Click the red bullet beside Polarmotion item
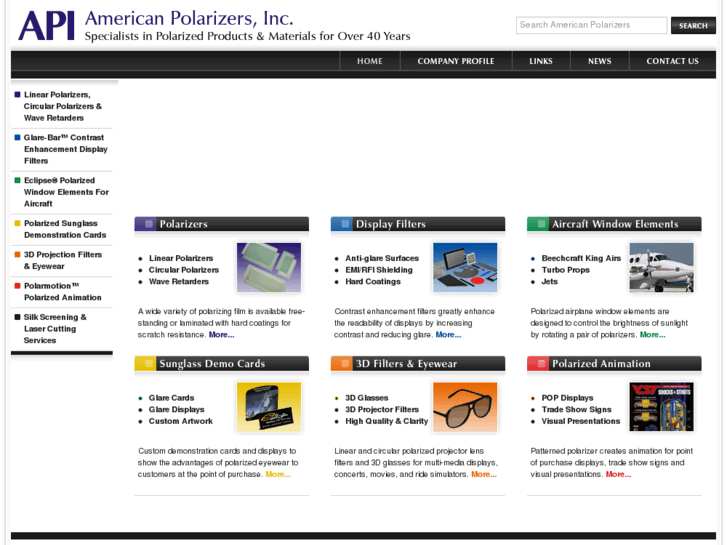This screenshot has width=727, height=545. pyautogui.click(x=17, y=286)
